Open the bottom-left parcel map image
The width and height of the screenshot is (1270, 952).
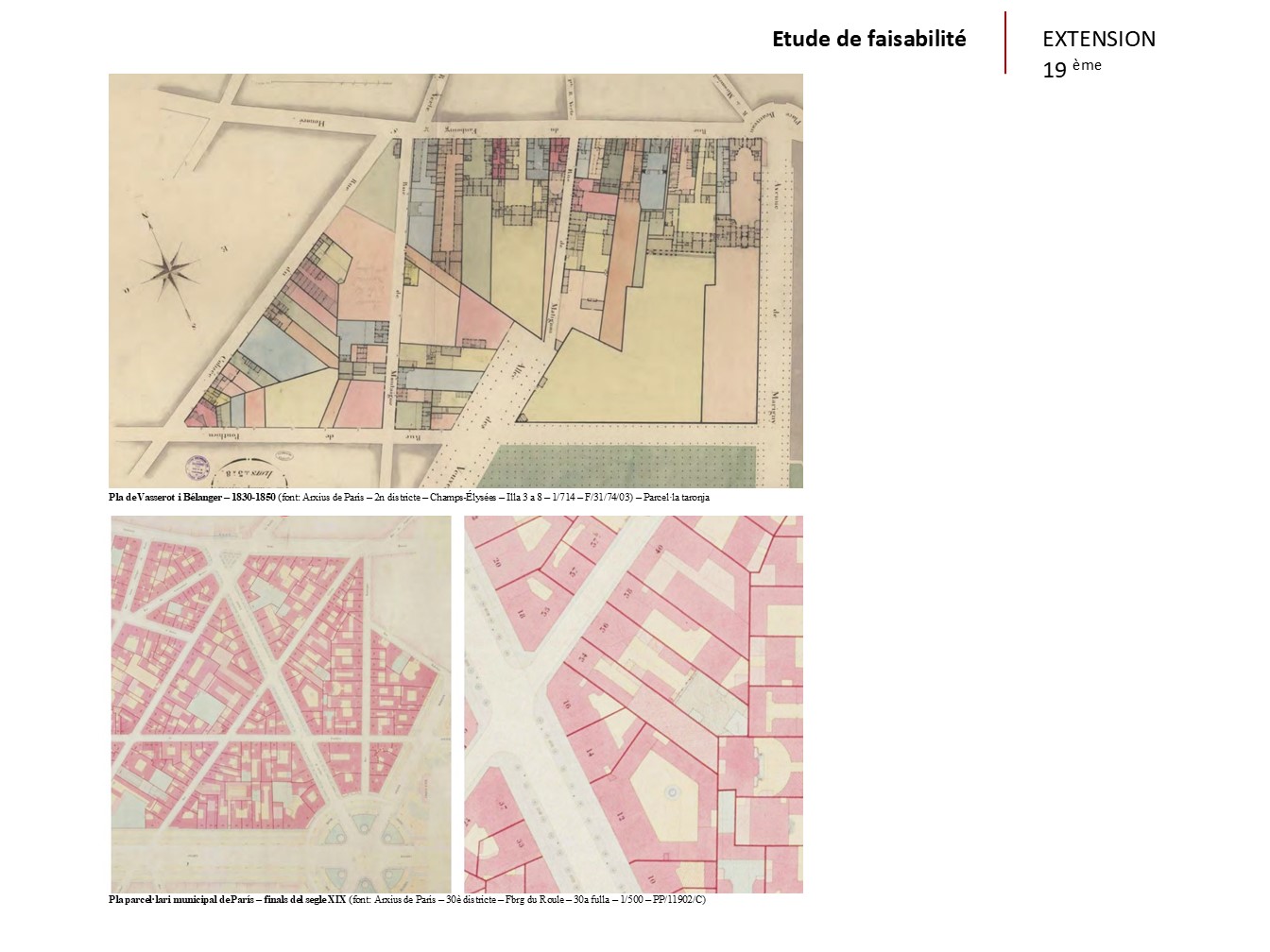[x=281, y=704]
